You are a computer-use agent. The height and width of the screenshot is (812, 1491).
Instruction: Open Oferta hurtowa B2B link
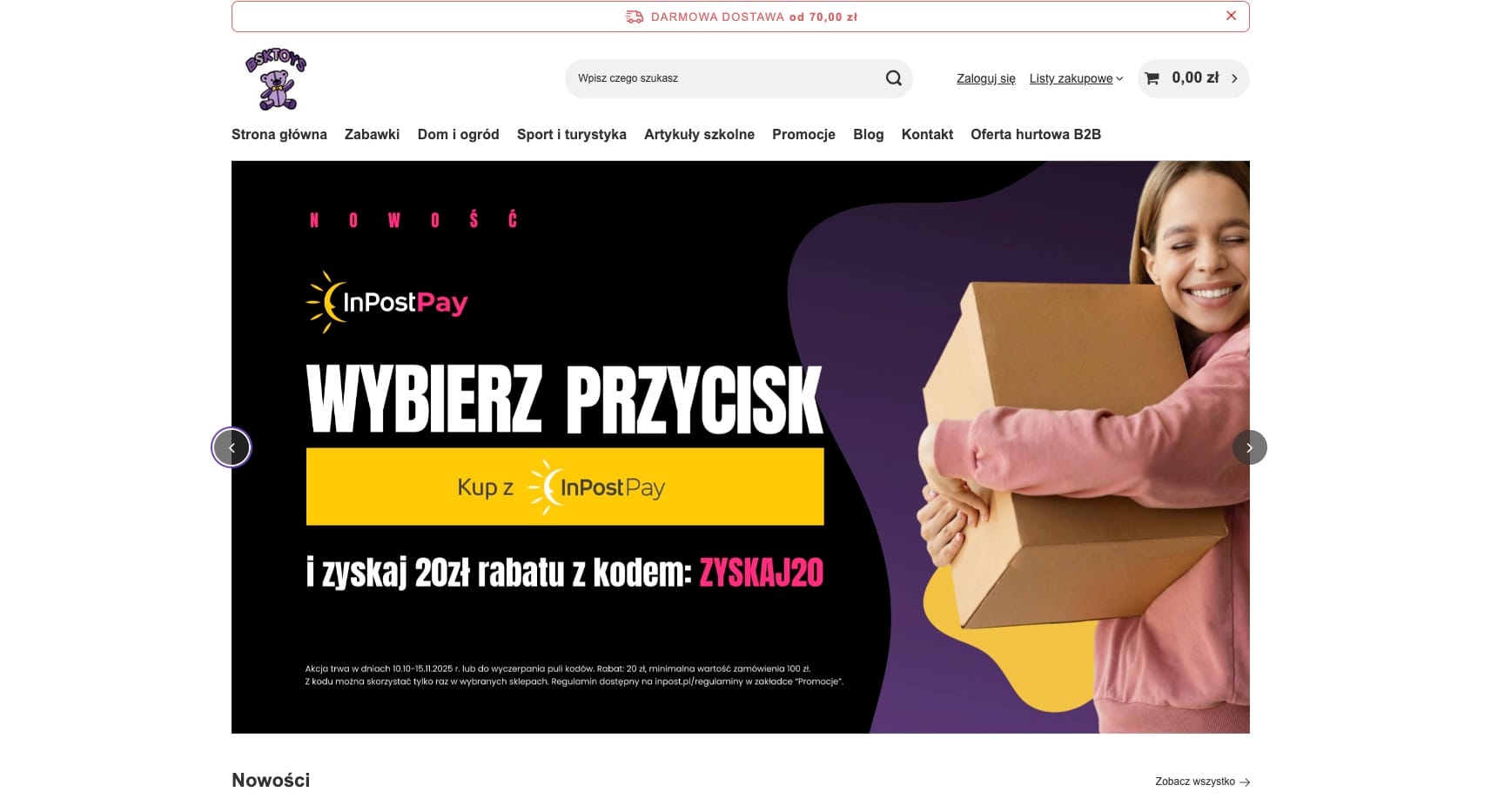(x=1036, y=134)
